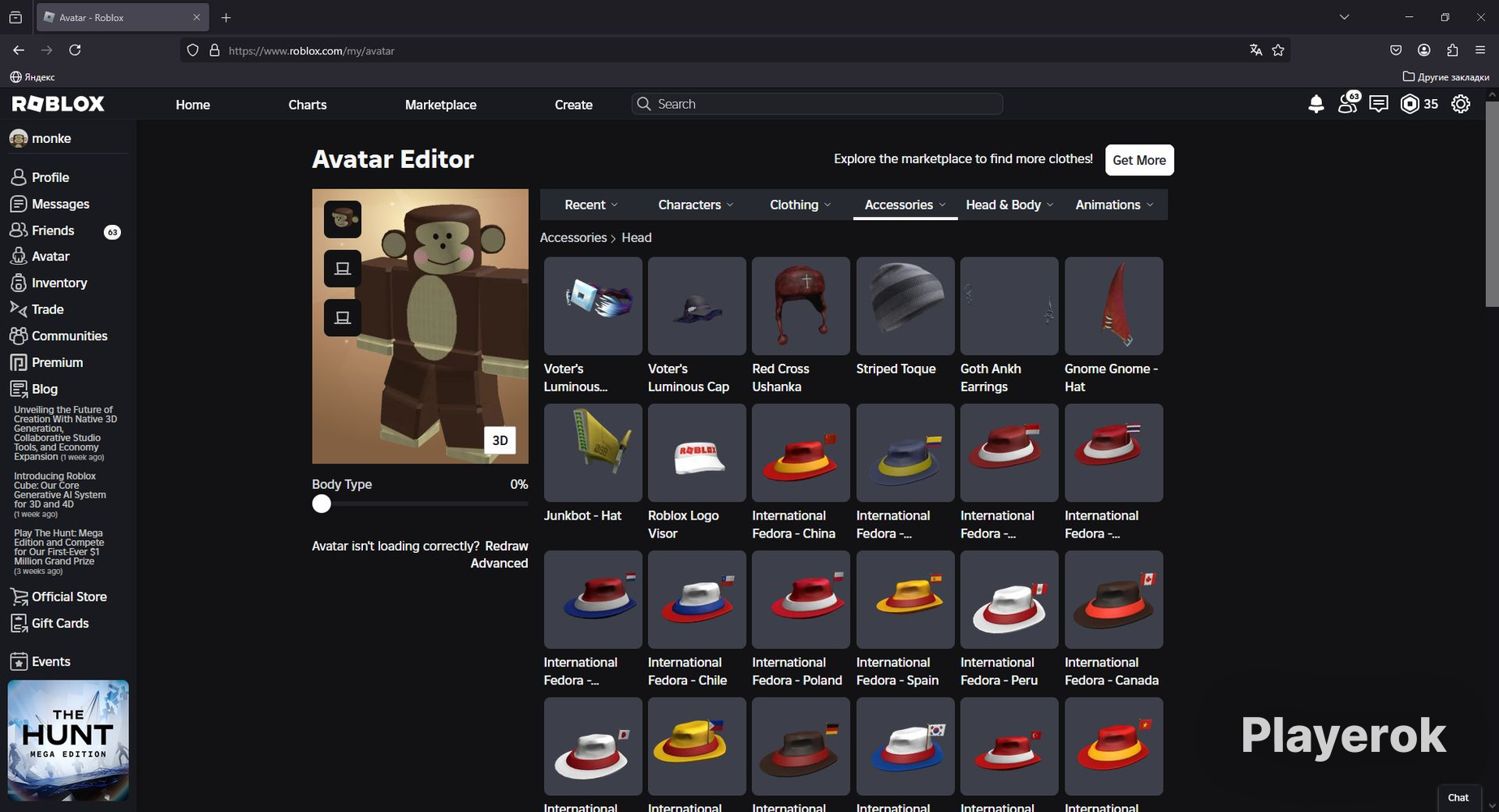1499x812 pixels.
Task: Click the browser reload button
Action: pyautogui.click(x=75, y=50)
